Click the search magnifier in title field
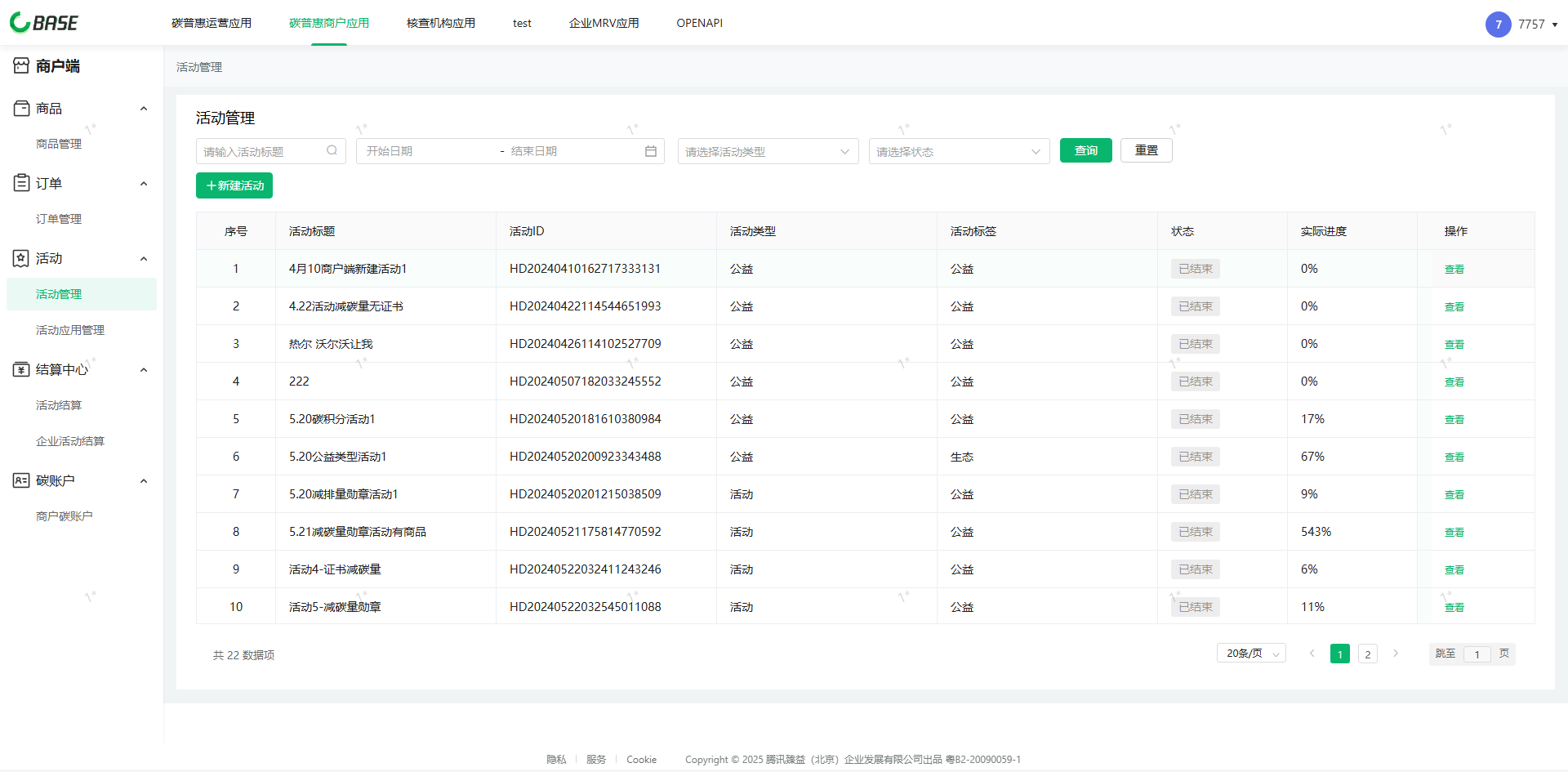1568x772 pixels. tap(332, 150)
